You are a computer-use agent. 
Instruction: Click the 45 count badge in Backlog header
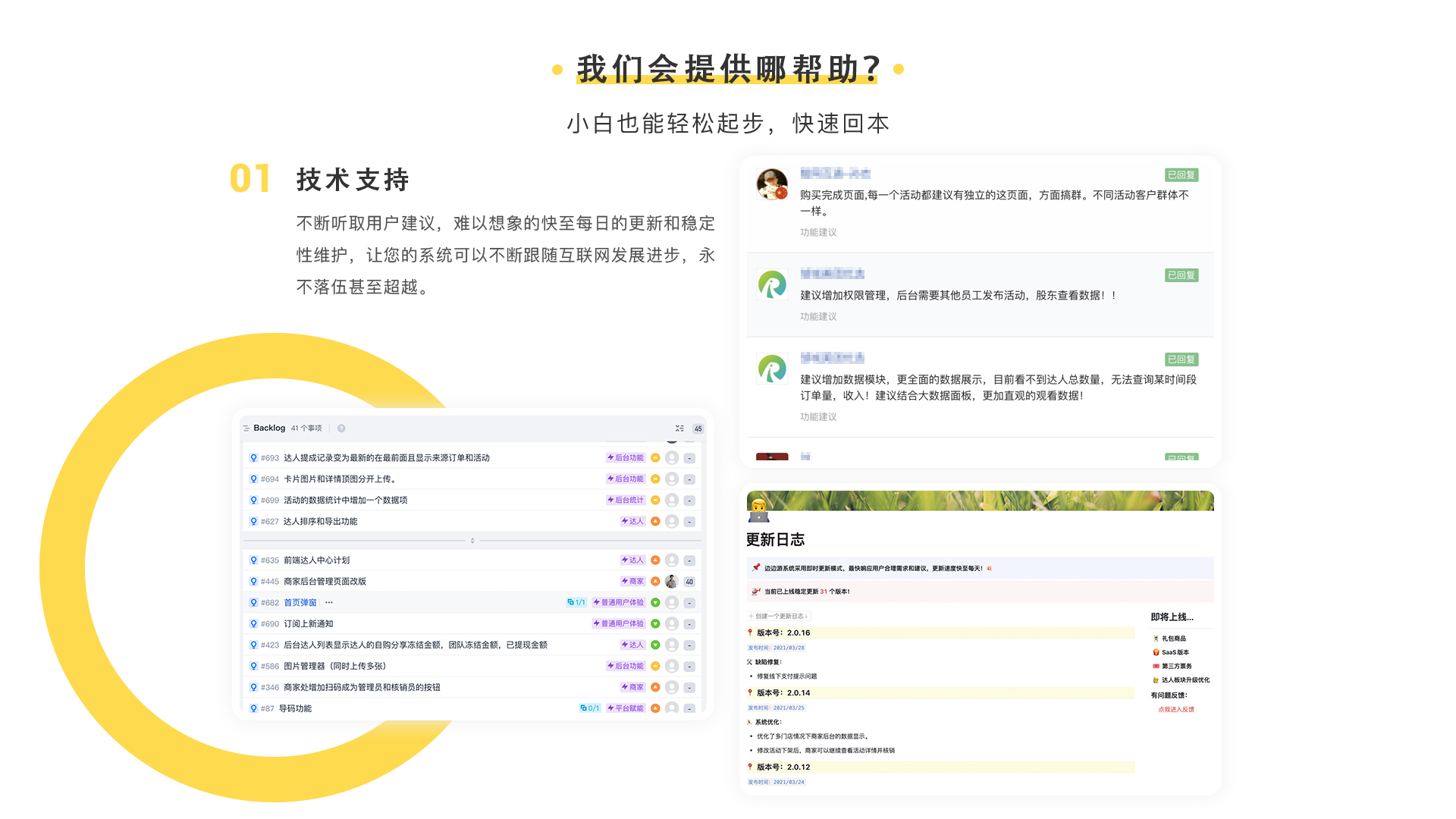698,428
